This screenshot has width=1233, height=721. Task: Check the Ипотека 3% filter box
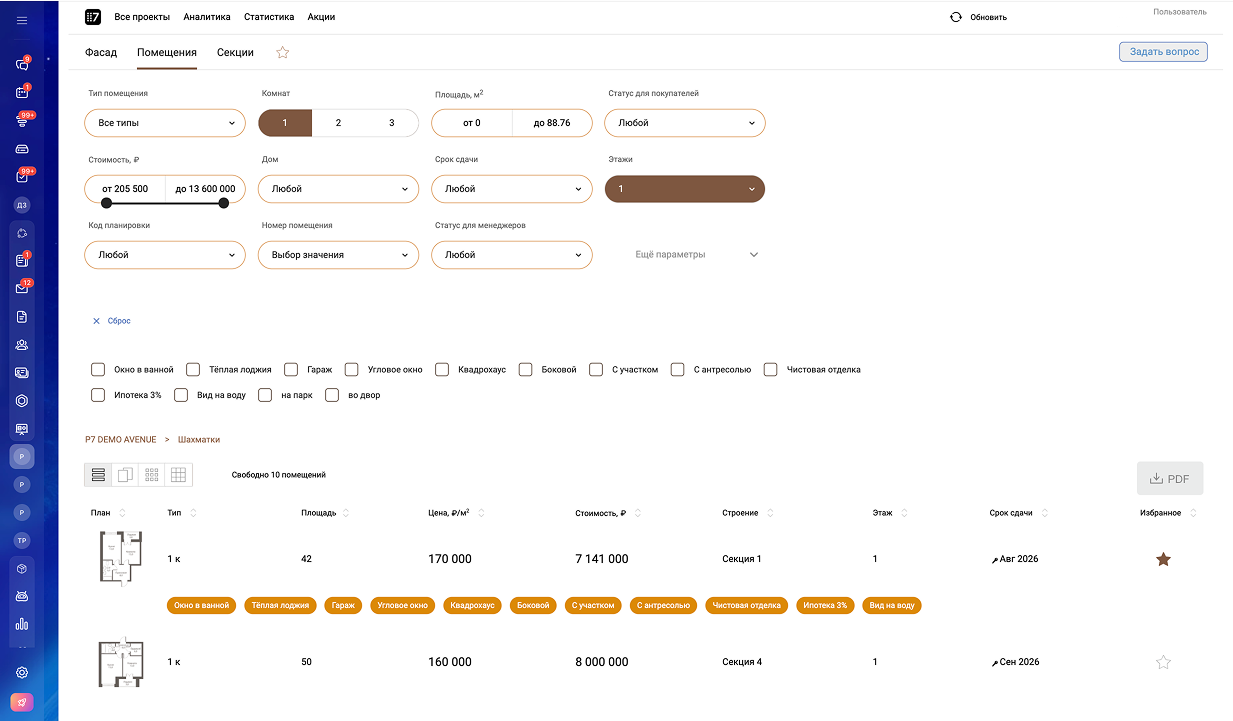coord(98,395)
